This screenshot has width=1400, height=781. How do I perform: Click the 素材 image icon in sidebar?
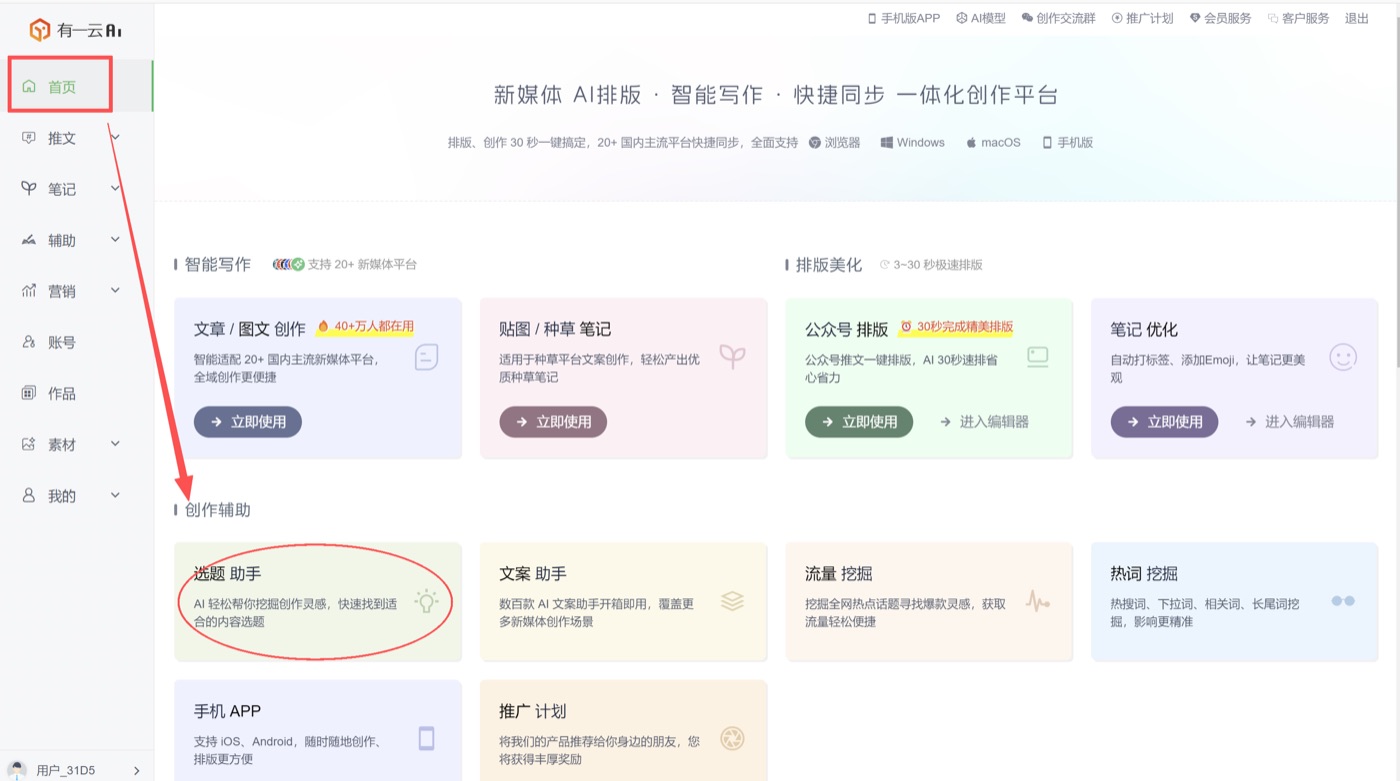(29, 444)
